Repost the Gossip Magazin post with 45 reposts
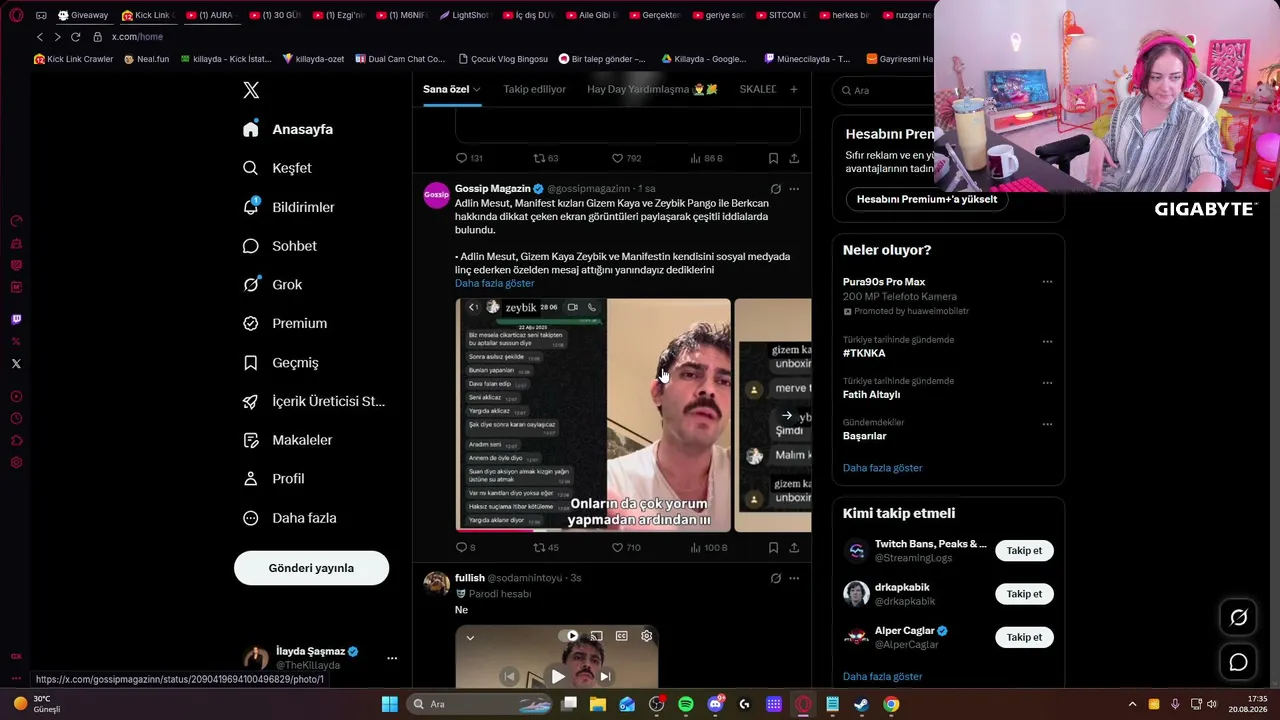 tap(545, 548)
